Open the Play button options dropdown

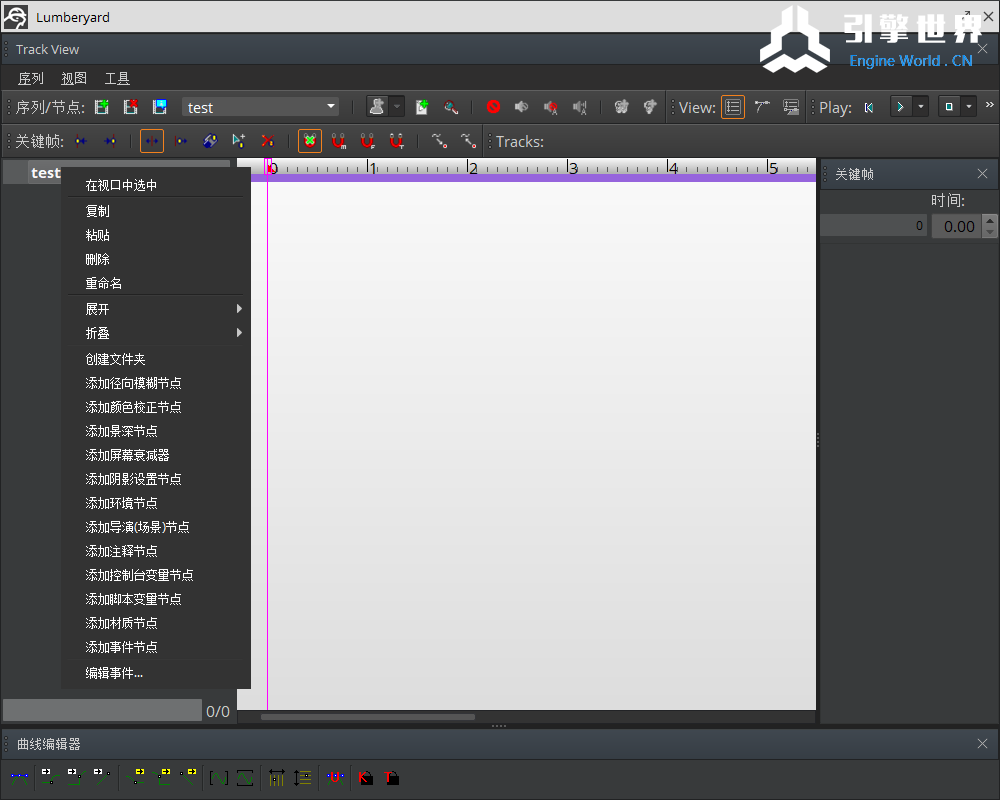[x=921, y=107]
